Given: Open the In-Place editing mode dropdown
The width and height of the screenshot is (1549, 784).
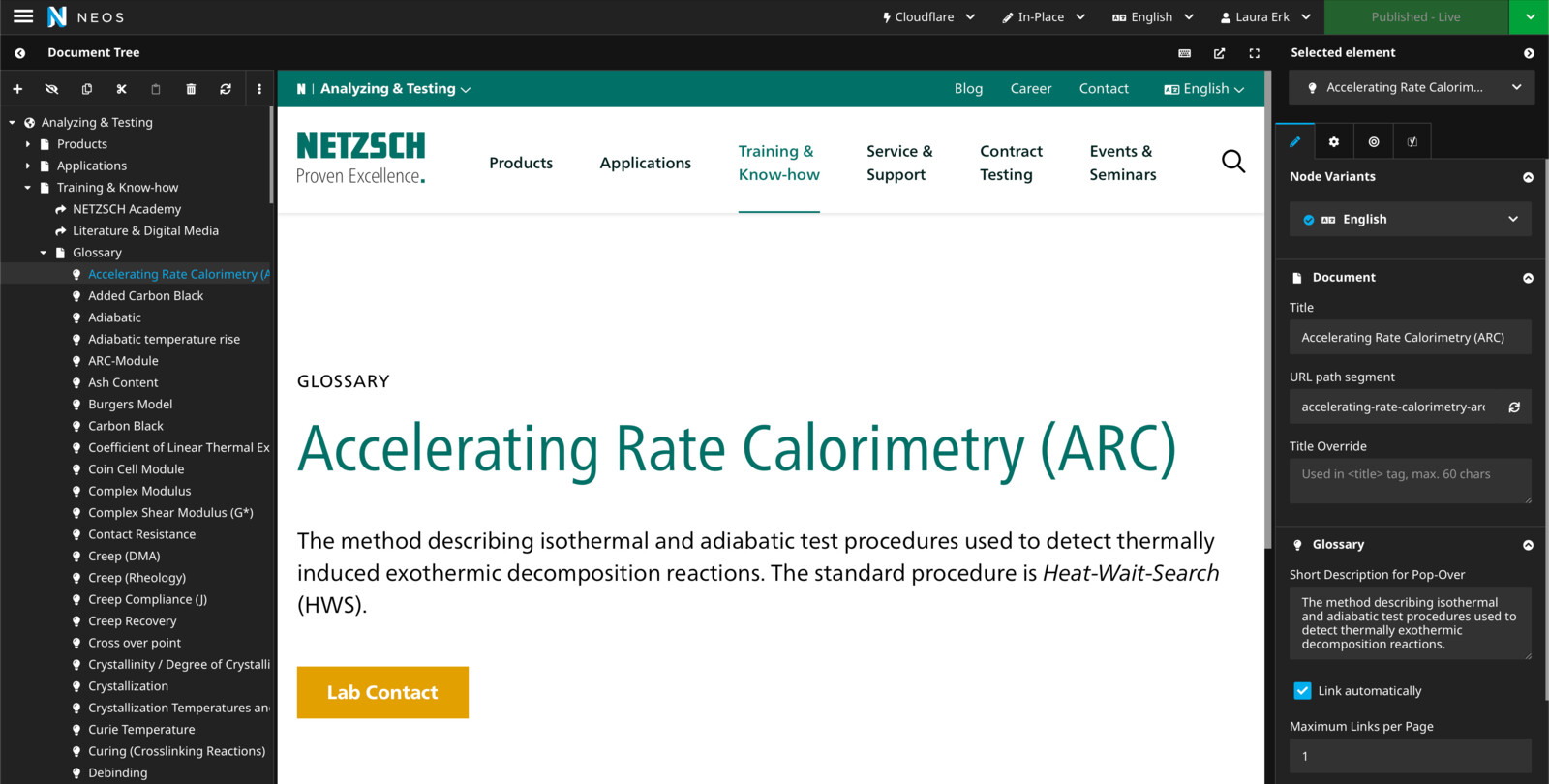Looking at the screenshot, I should point(1044,17).
